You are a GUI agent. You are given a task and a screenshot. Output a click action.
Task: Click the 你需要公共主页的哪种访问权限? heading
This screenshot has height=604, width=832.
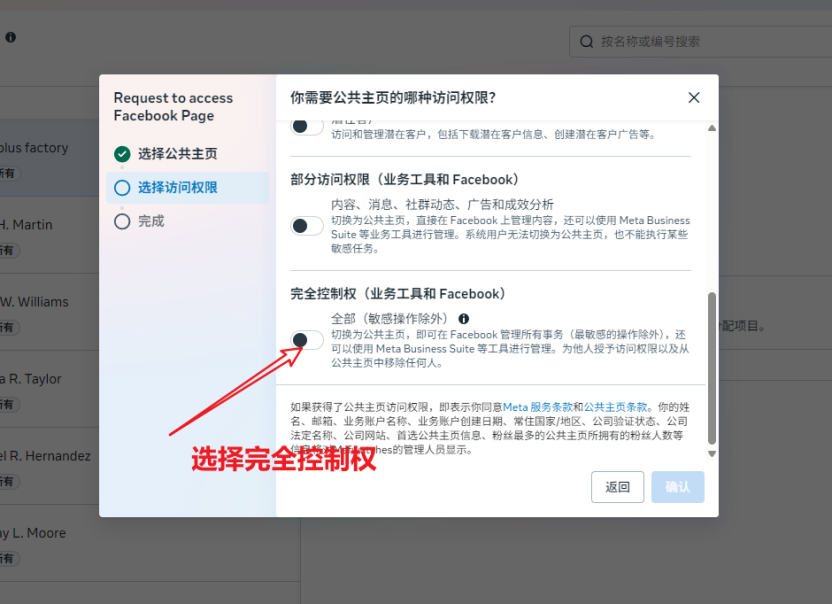(393, 98)
